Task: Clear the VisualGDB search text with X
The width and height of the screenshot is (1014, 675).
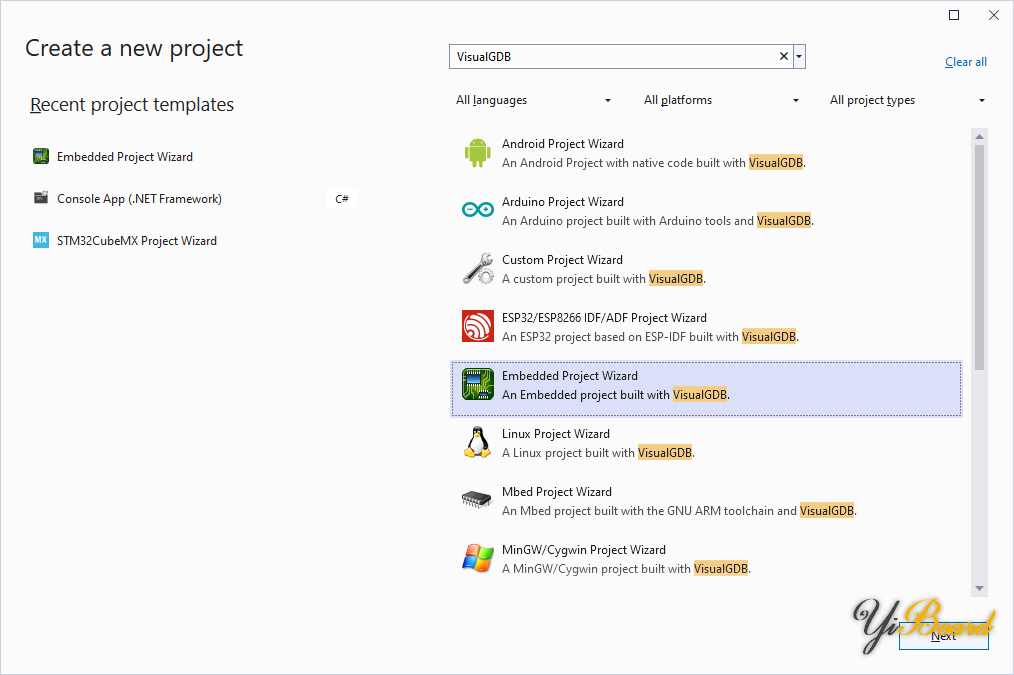Action: pyautogui.click(x=784, y=57)
